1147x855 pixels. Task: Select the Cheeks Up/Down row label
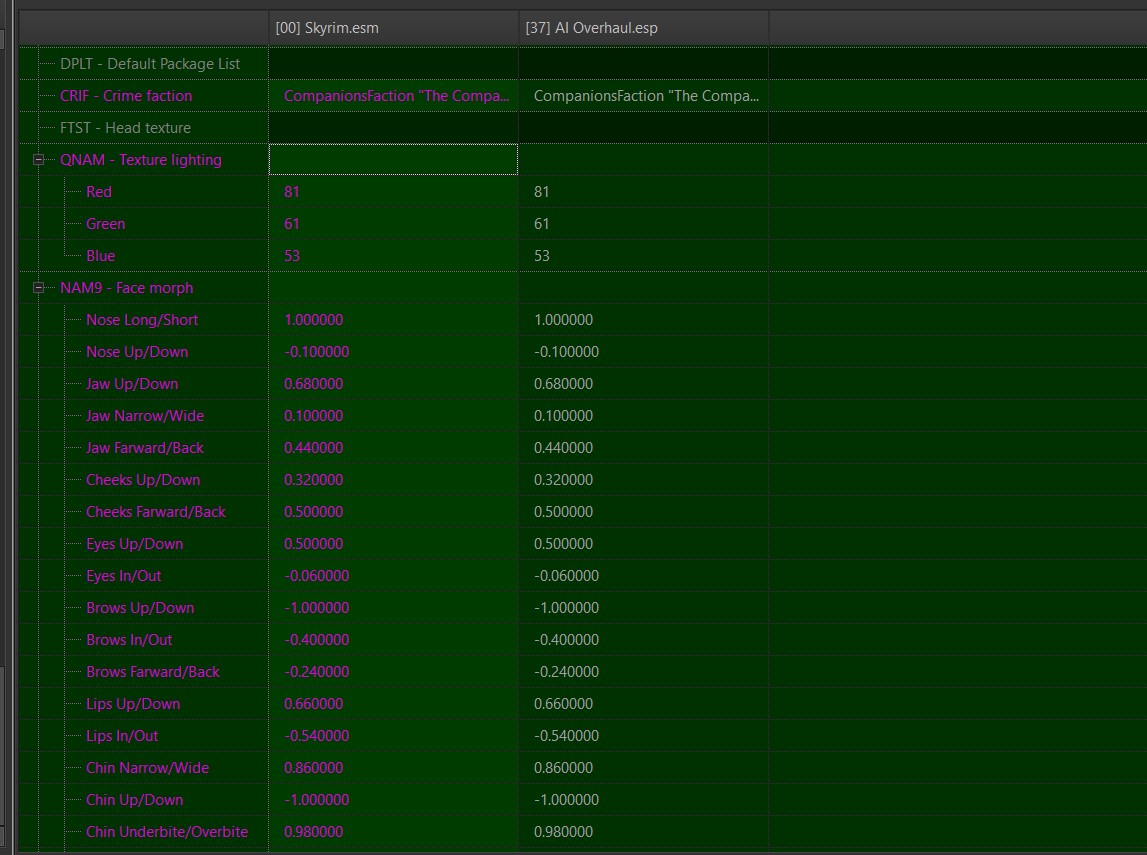143,480
